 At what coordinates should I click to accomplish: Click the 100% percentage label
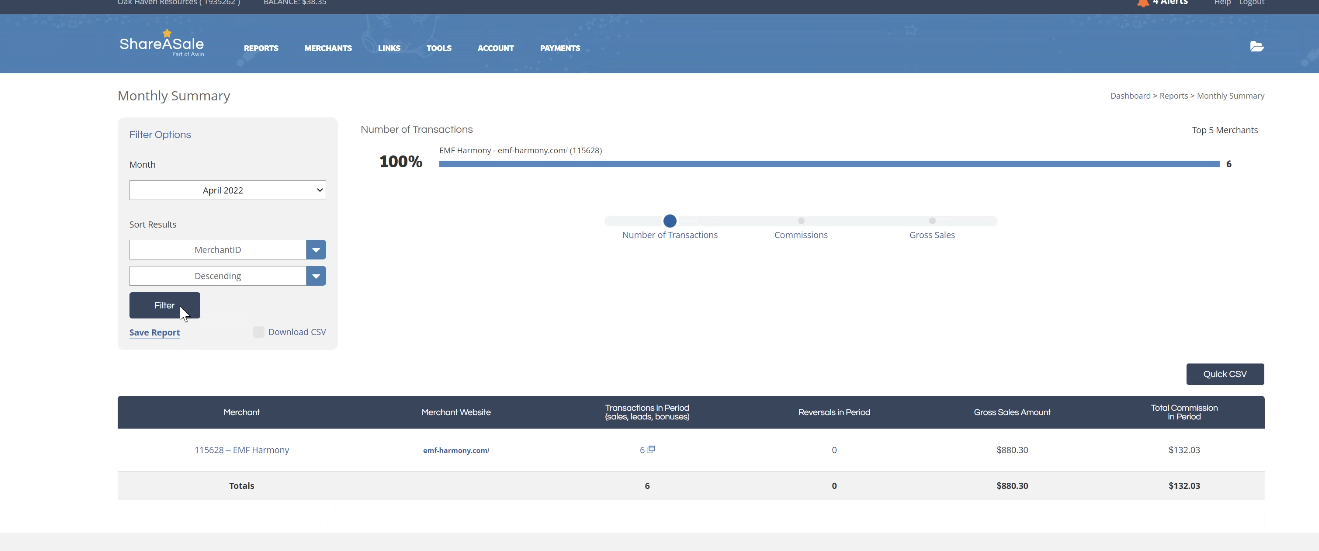pyautogui.click(x=401, y=161)
